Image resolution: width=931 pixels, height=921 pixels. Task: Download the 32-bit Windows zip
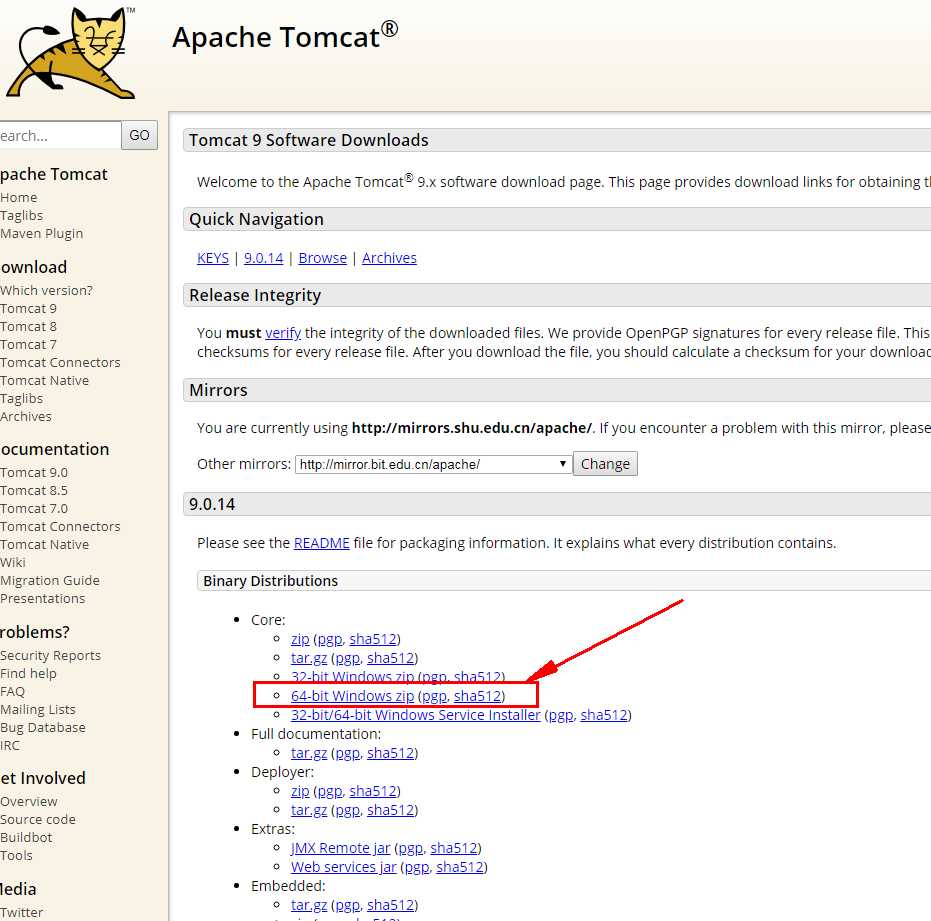(x=353, y=677)
